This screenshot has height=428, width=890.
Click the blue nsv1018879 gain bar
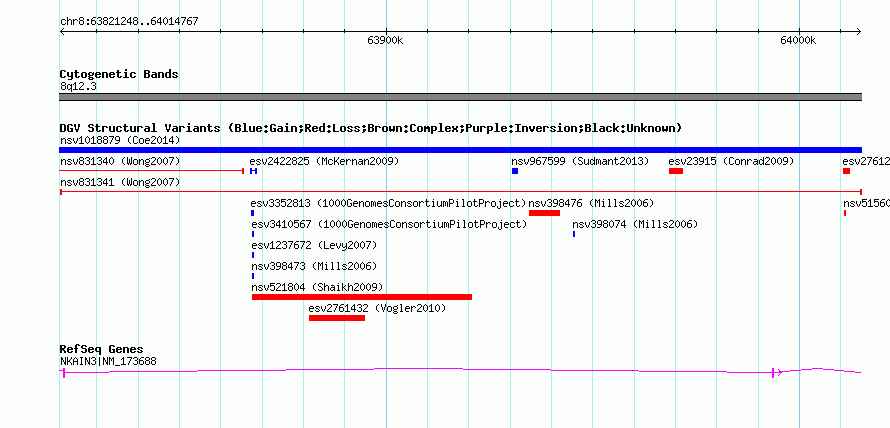coord(460,150)
